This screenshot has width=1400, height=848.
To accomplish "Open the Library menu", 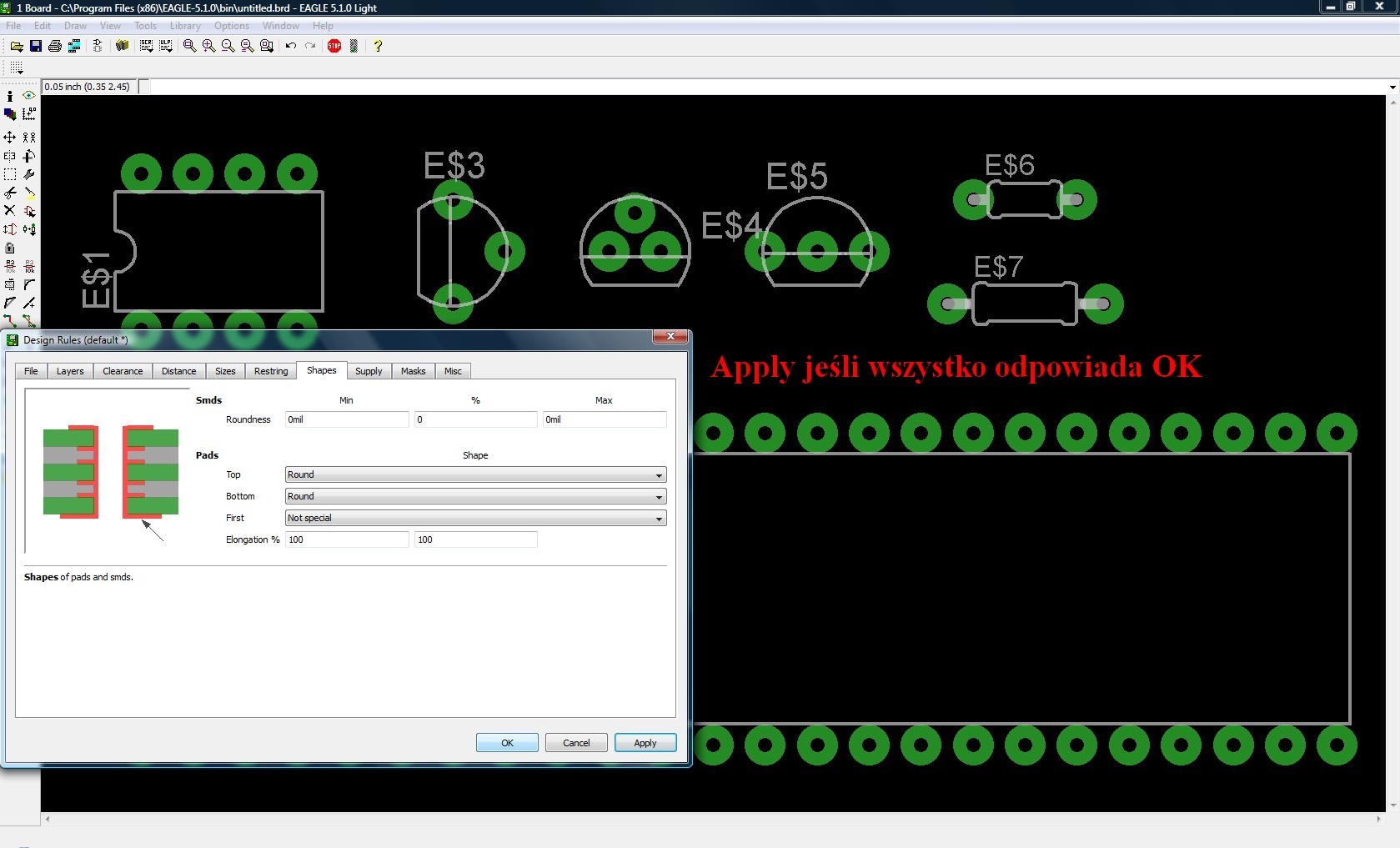I will click(185, 26).
